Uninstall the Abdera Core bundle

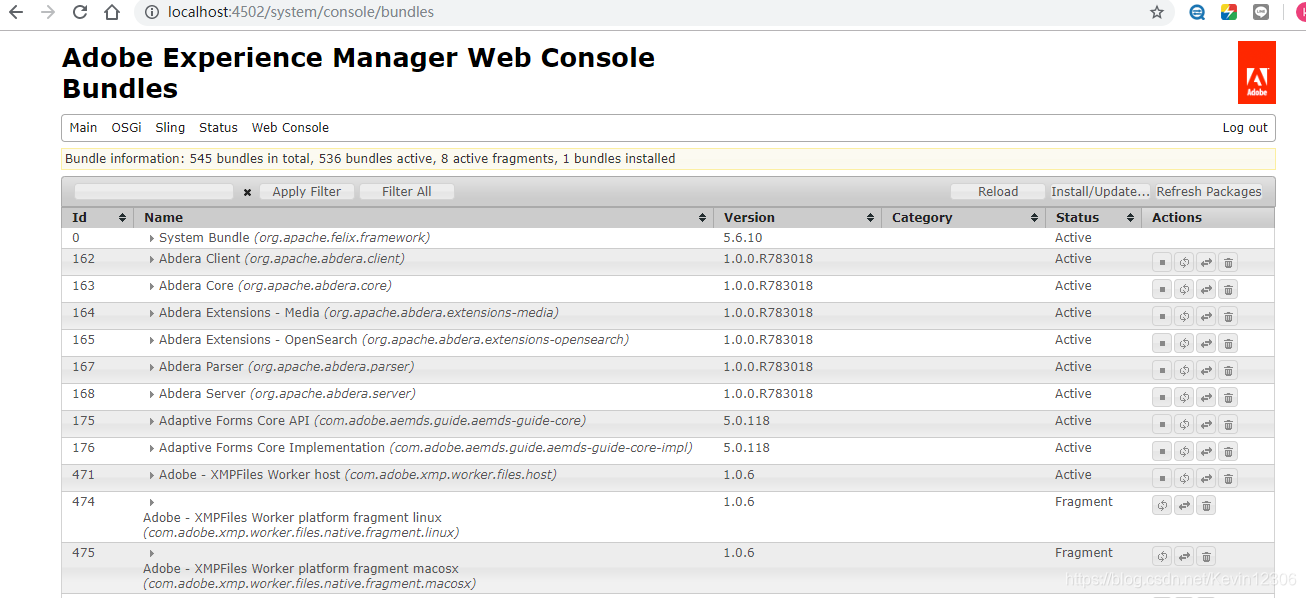[x=1229, y=289]
